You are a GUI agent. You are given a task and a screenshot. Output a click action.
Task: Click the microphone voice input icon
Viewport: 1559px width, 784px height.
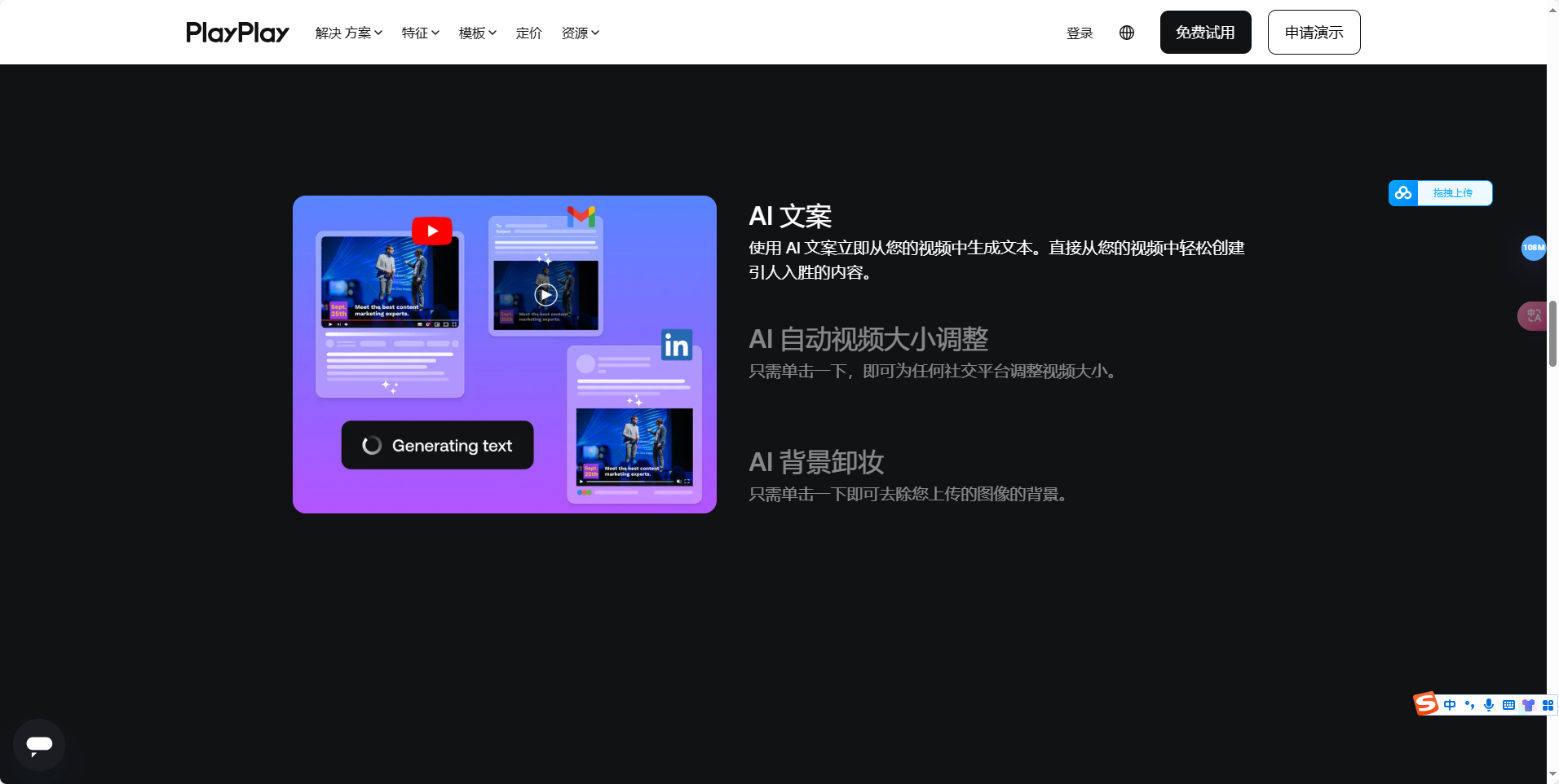(x=1489, y=705)
